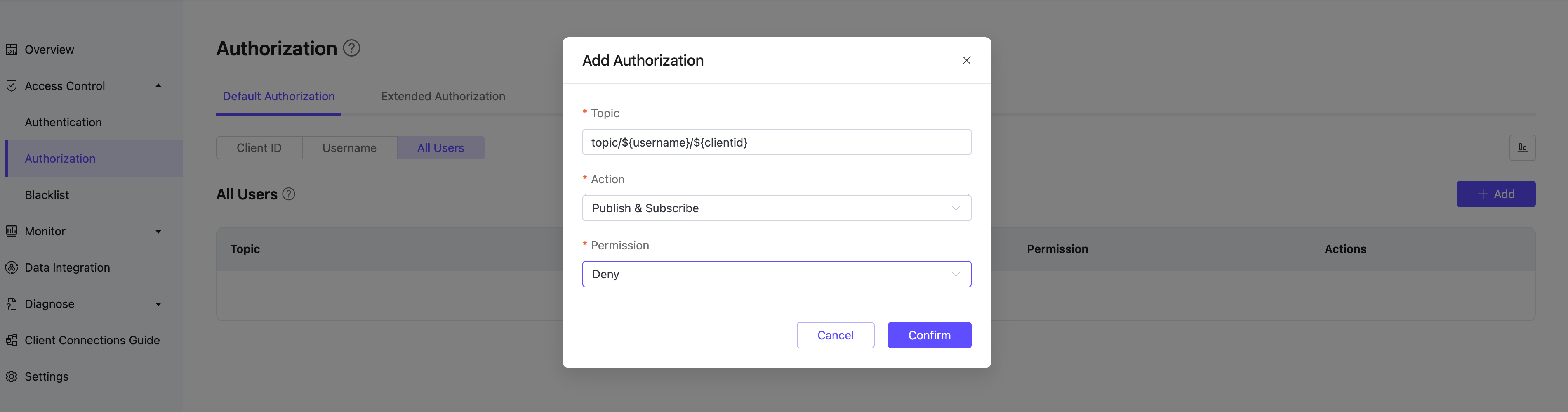The image size is (1568, 412).
Task: Expand the Monitor submenu arrow
Action: pos(158,232)
